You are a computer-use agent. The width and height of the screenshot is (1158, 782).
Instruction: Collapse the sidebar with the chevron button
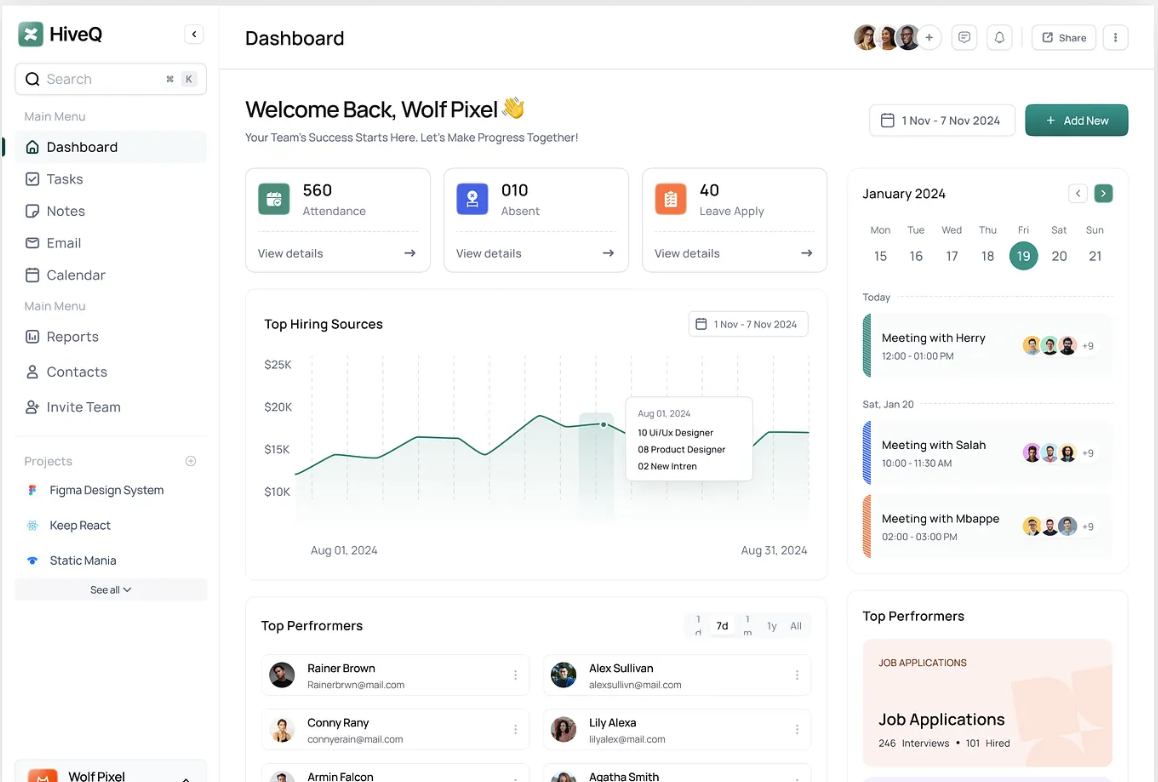pos(194,35)
